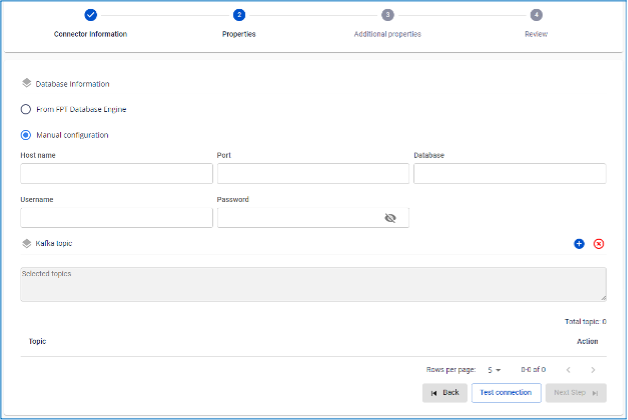628x420 pixels.
Task: Go to step 4 Review circle
Action: point(536,15)
